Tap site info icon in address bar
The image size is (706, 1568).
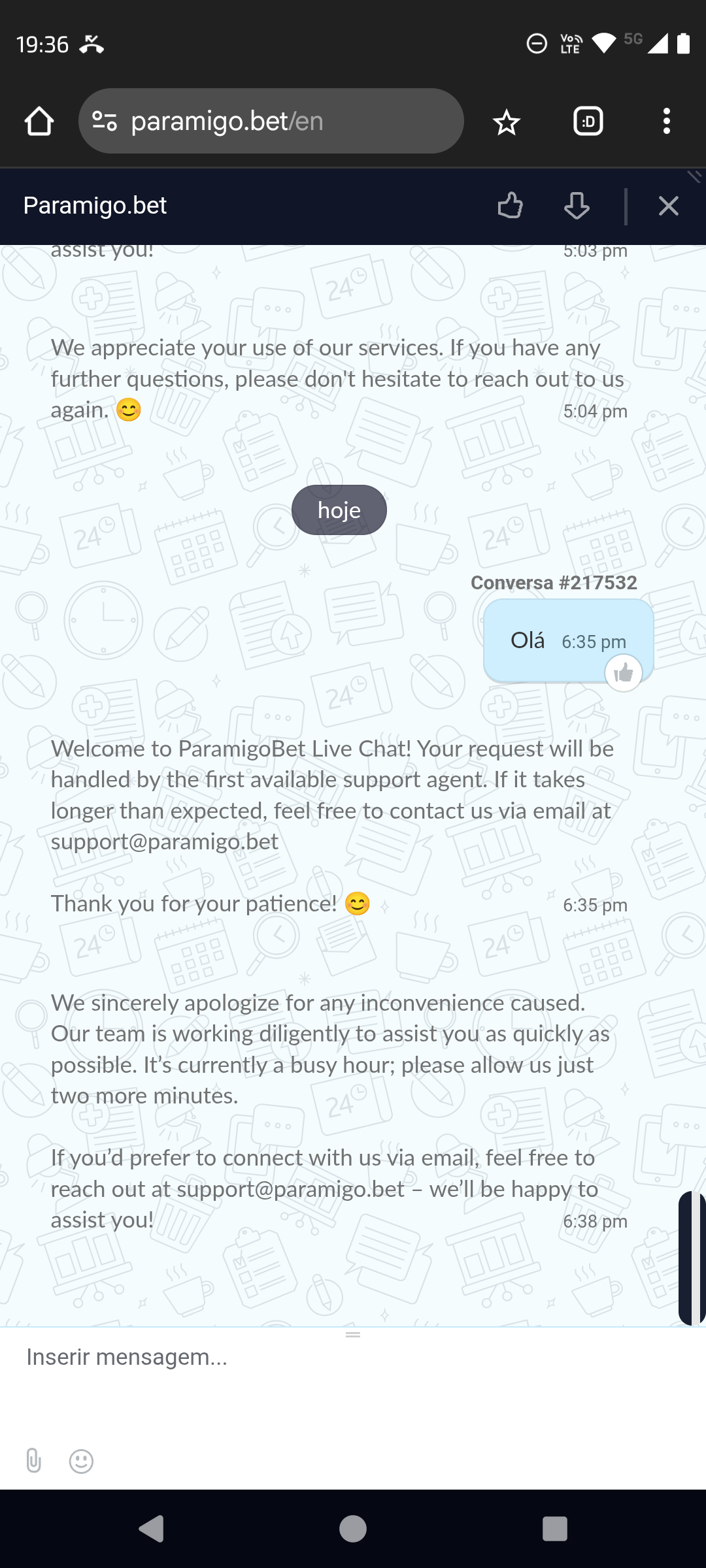[x=105, y=121]
